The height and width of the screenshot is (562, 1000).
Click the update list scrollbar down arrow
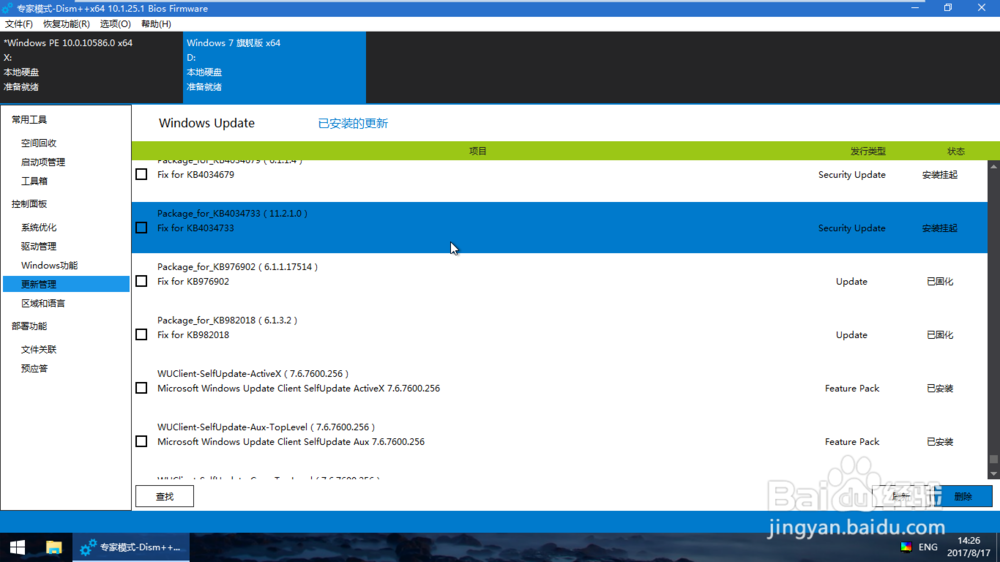[x=994, y=473]
